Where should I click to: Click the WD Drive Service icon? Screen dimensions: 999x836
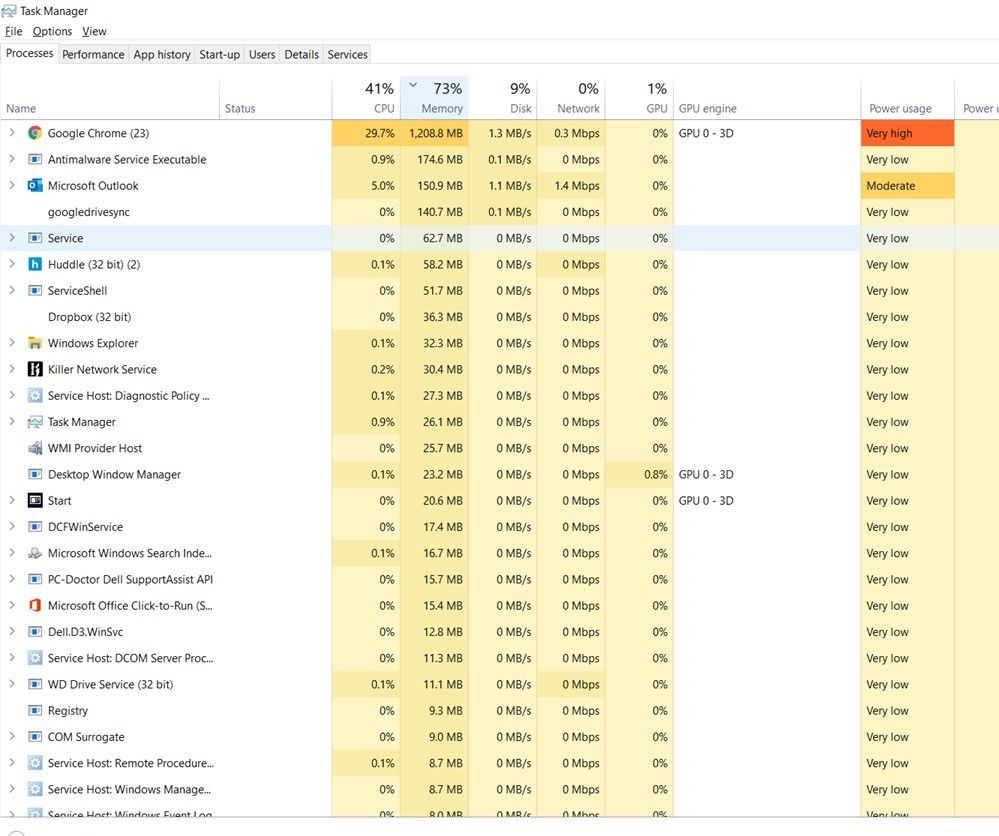[x=35, y=684]
